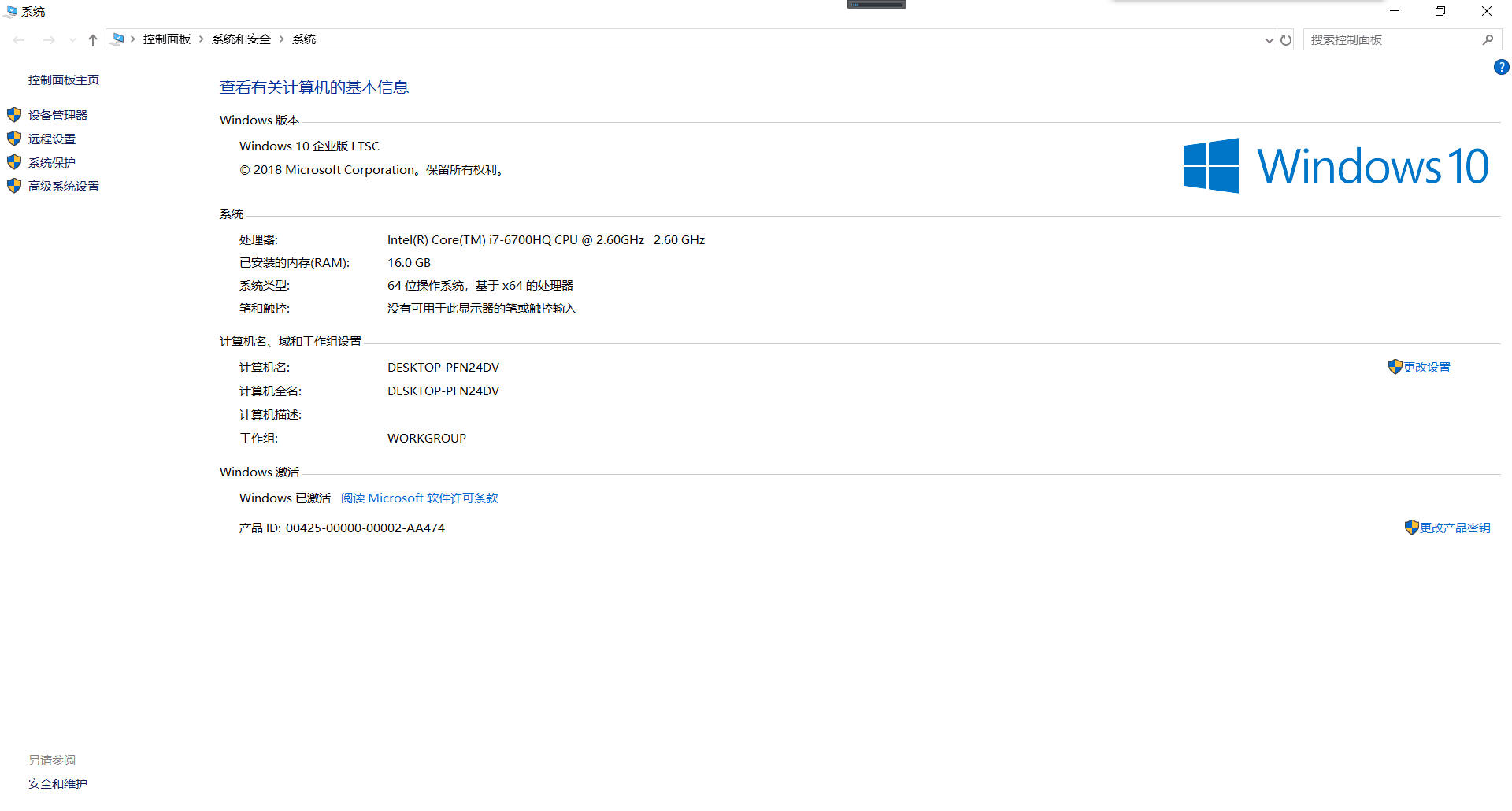Select 系统和安全 in the breadcrumb path
The image size is (1512, 811).
point(241,39)
